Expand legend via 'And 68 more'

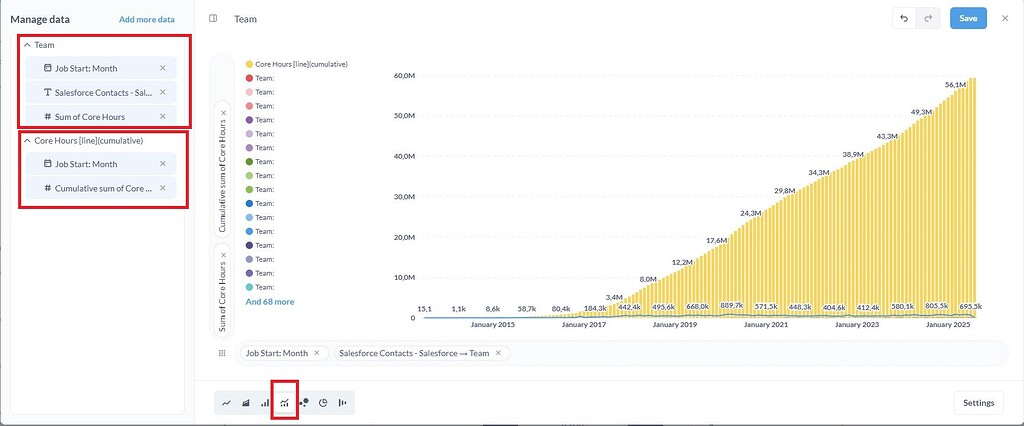pyautogui.click(x=270, y=301)
